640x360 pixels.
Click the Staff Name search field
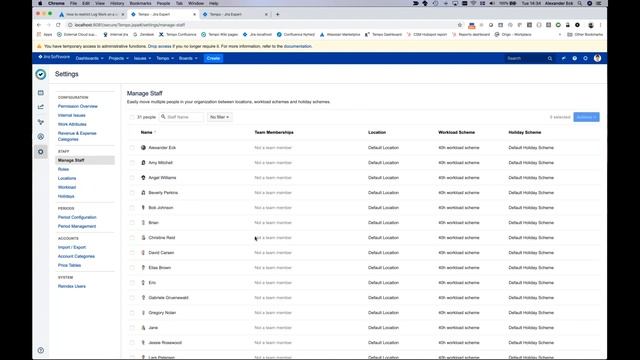pyautogui.click(x=181, y=117)
